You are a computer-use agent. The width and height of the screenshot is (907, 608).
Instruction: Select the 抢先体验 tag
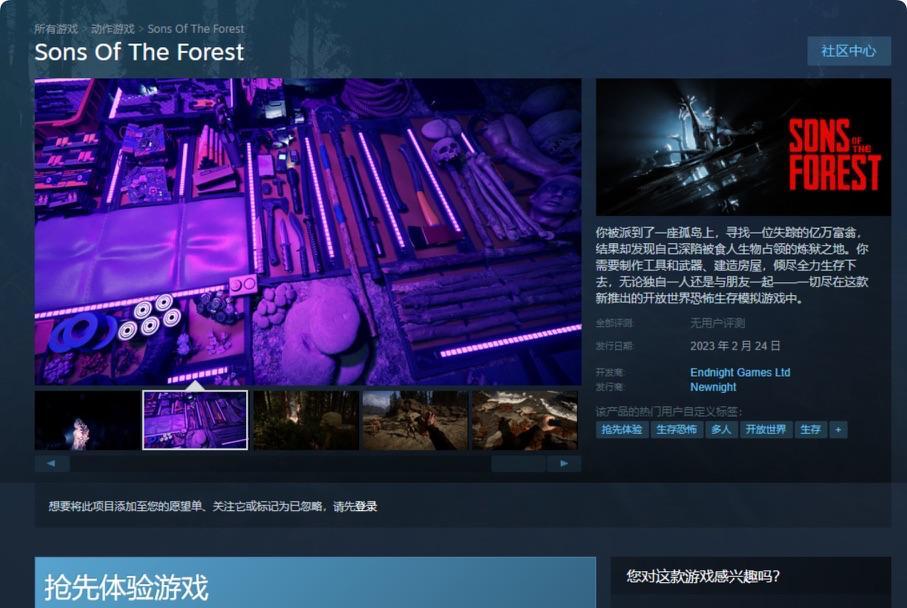click(x=622, y=430)
